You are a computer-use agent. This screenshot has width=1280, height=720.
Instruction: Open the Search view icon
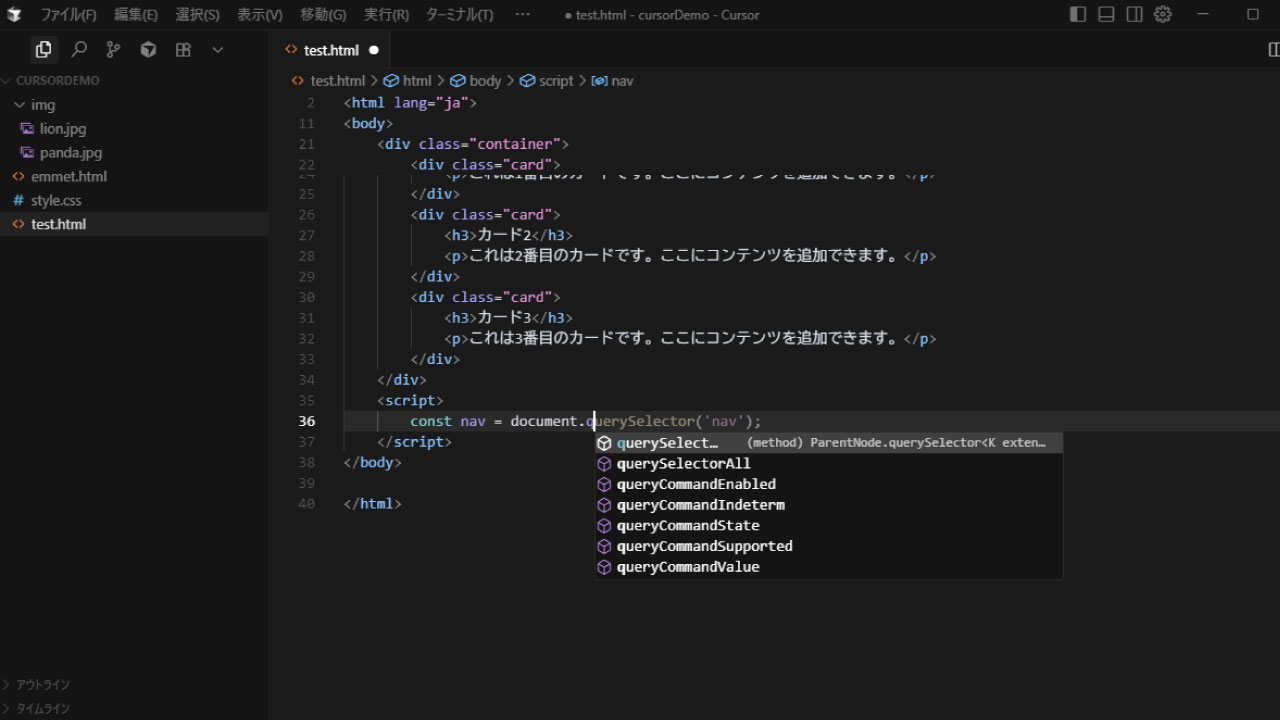pos(79,50)
